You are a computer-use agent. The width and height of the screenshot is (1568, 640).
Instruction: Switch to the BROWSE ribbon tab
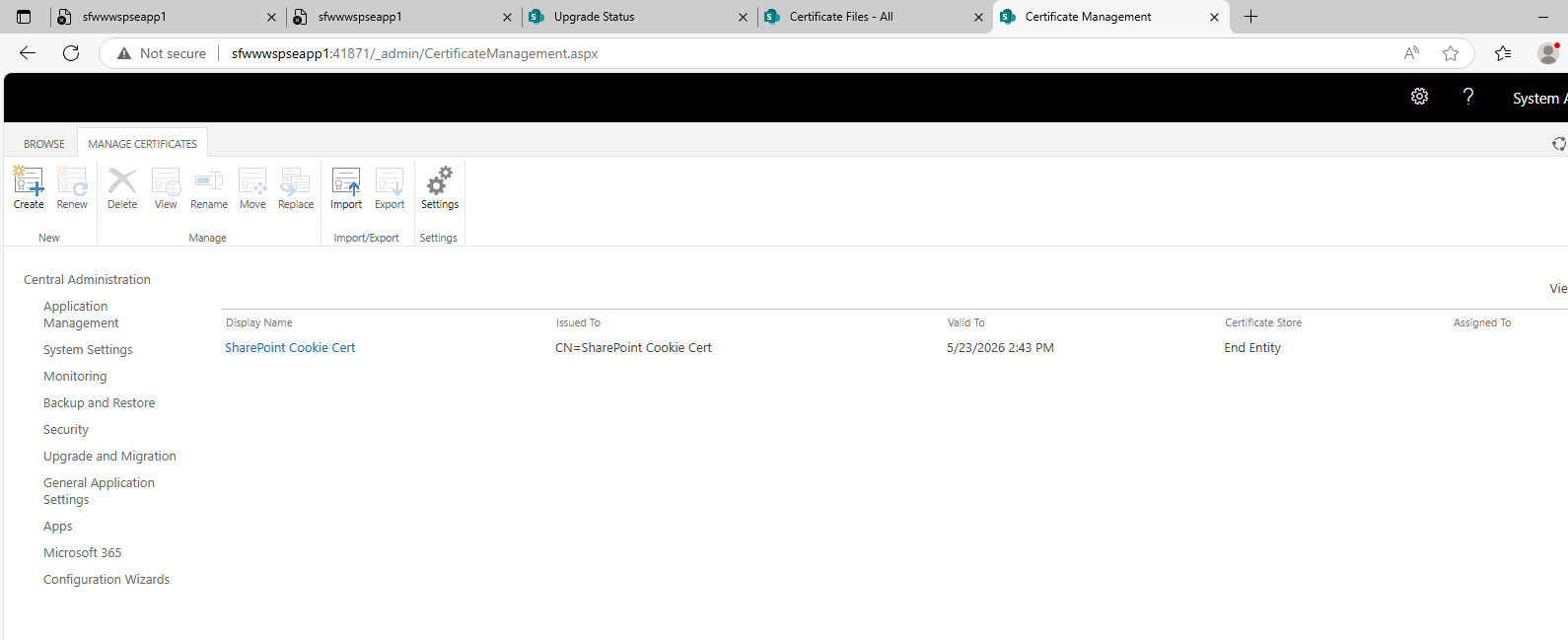tap(44, 144)
